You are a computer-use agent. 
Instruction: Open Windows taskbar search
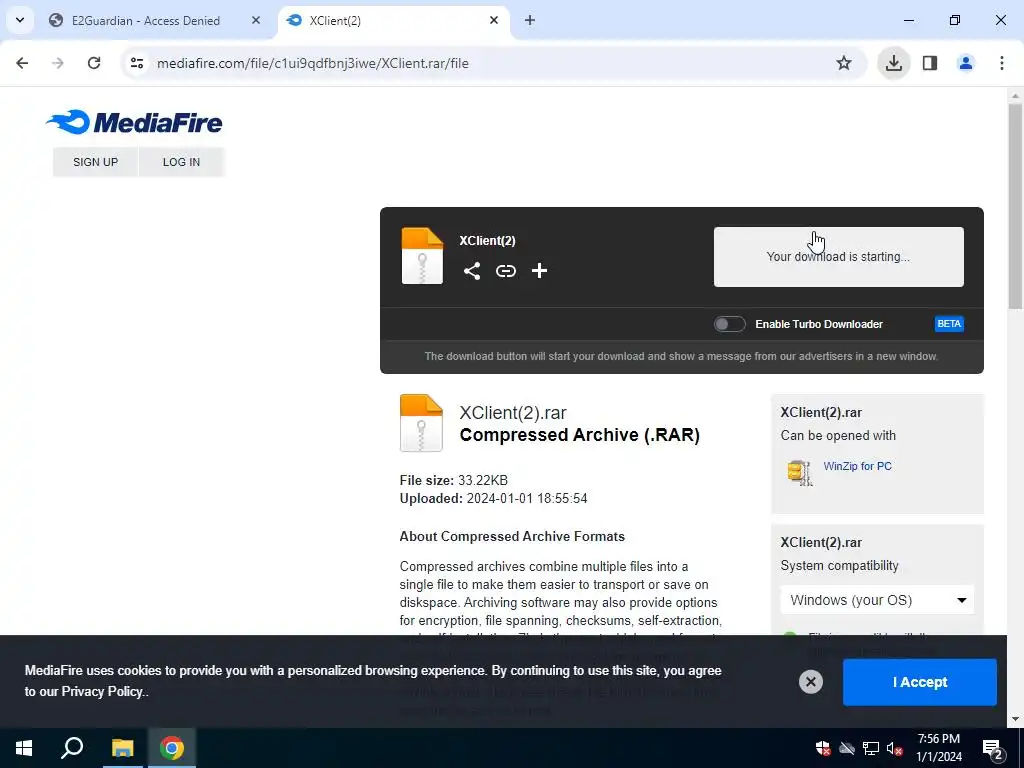pyautogui.click(x=72, y=748)
